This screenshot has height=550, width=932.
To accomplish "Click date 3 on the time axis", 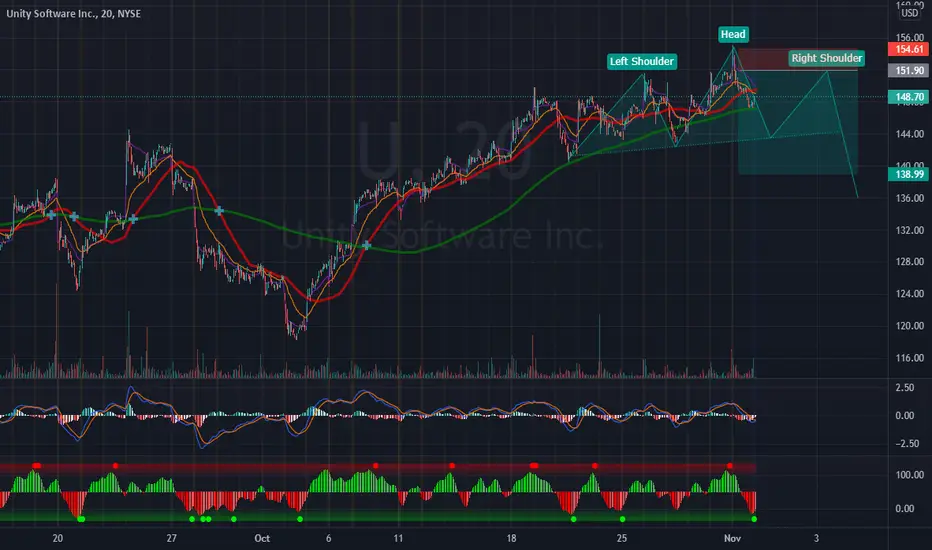I will [816, 538].
